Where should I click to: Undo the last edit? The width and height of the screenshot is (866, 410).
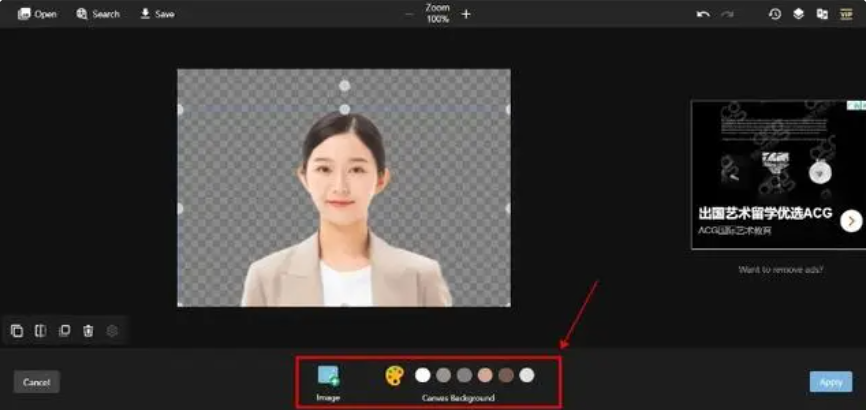point(703,14)
